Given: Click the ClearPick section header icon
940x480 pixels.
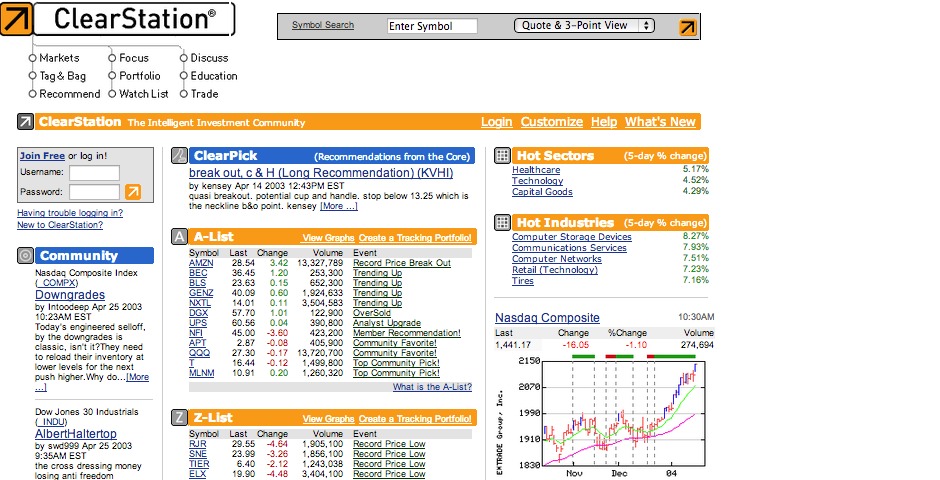Looking at the screenshot, I should click(x=180, y=156).
